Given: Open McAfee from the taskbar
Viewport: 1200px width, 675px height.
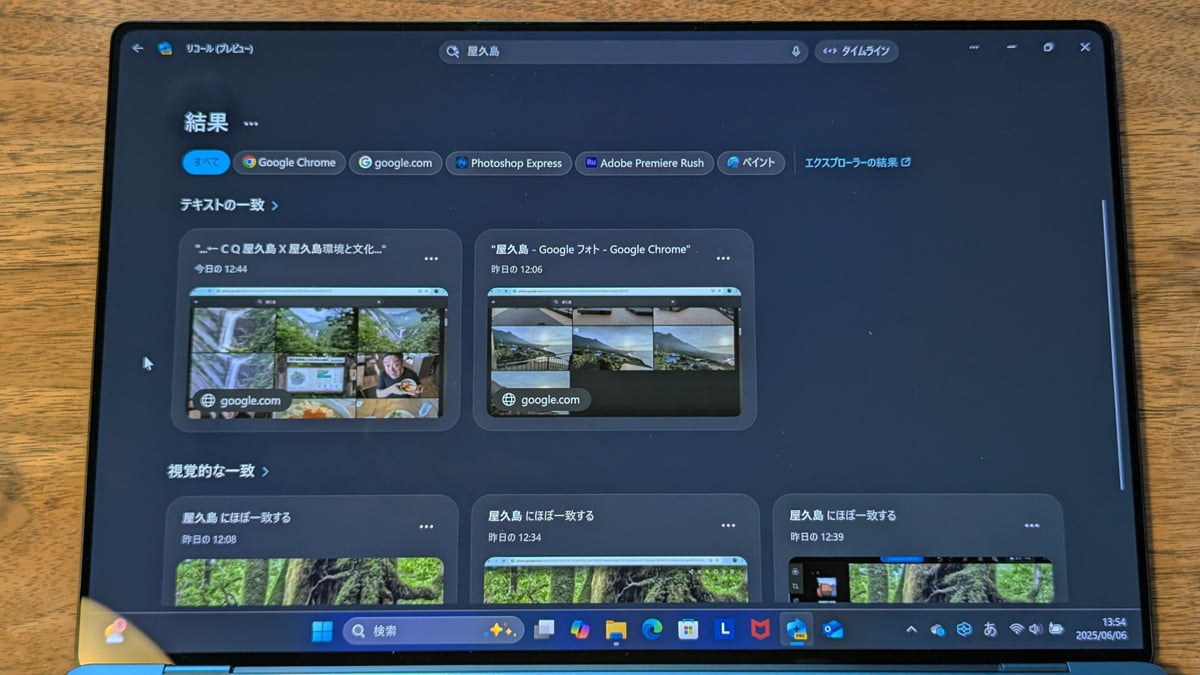Looking at the screenshot, I should pos(760,629).
